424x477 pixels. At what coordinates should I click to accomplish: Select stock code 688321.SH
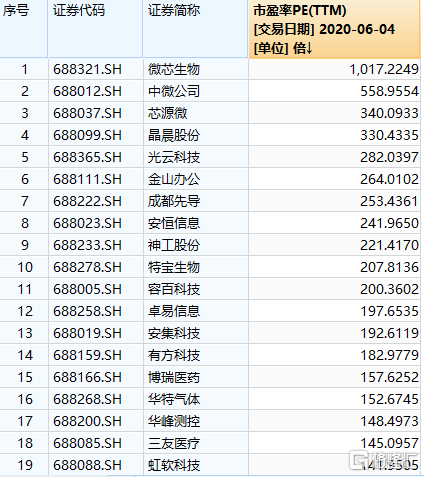pyautogui.click(x=87, y=69)
